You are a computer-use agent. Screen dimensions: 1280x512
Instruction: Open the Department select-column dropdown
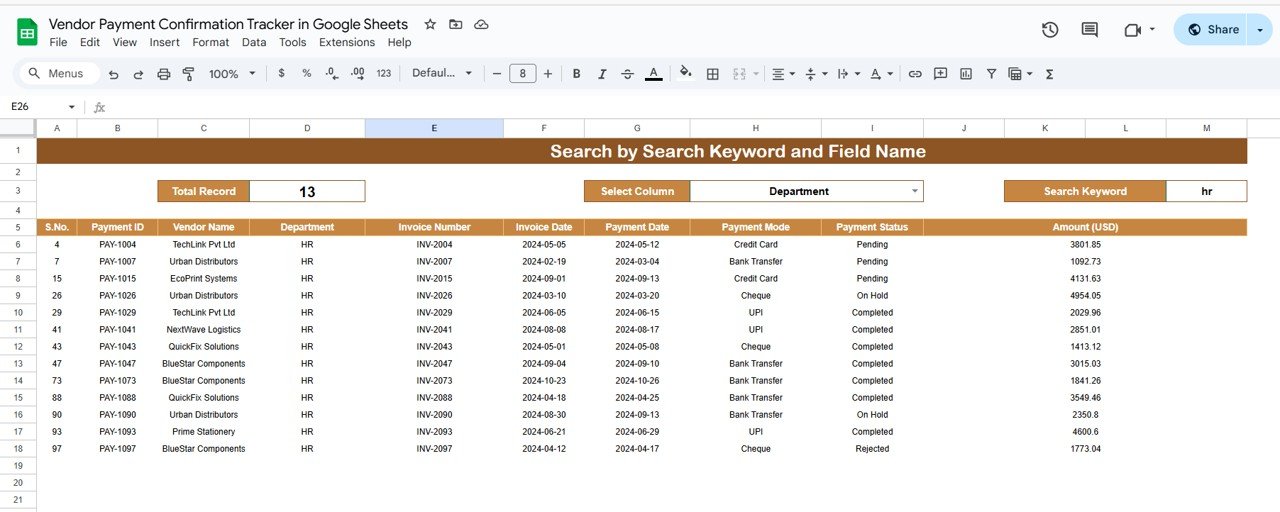(x=914, y=191)
